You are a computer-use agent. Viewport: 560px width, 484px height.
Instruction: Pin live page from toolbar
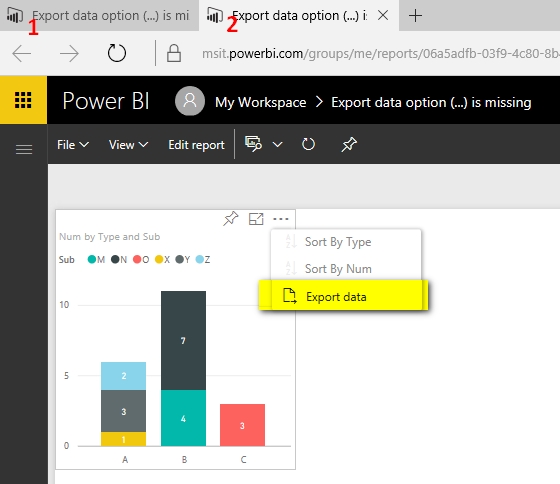(349, 144)
